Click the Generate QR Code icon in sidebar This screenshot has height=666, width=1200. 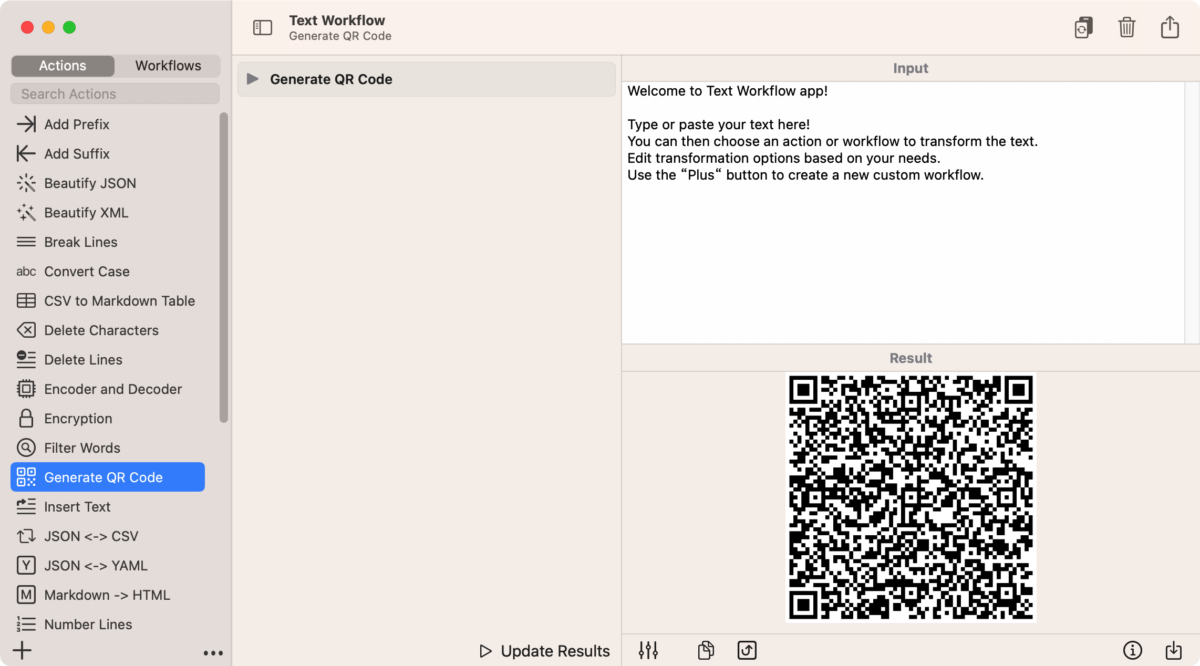(26, 477)
